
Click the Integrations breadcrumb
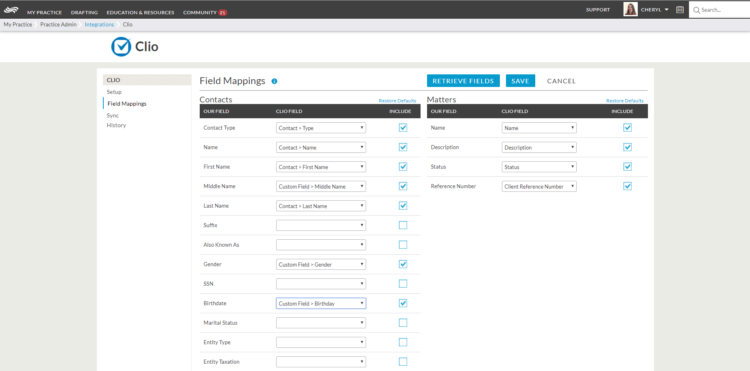coord(99,24)
